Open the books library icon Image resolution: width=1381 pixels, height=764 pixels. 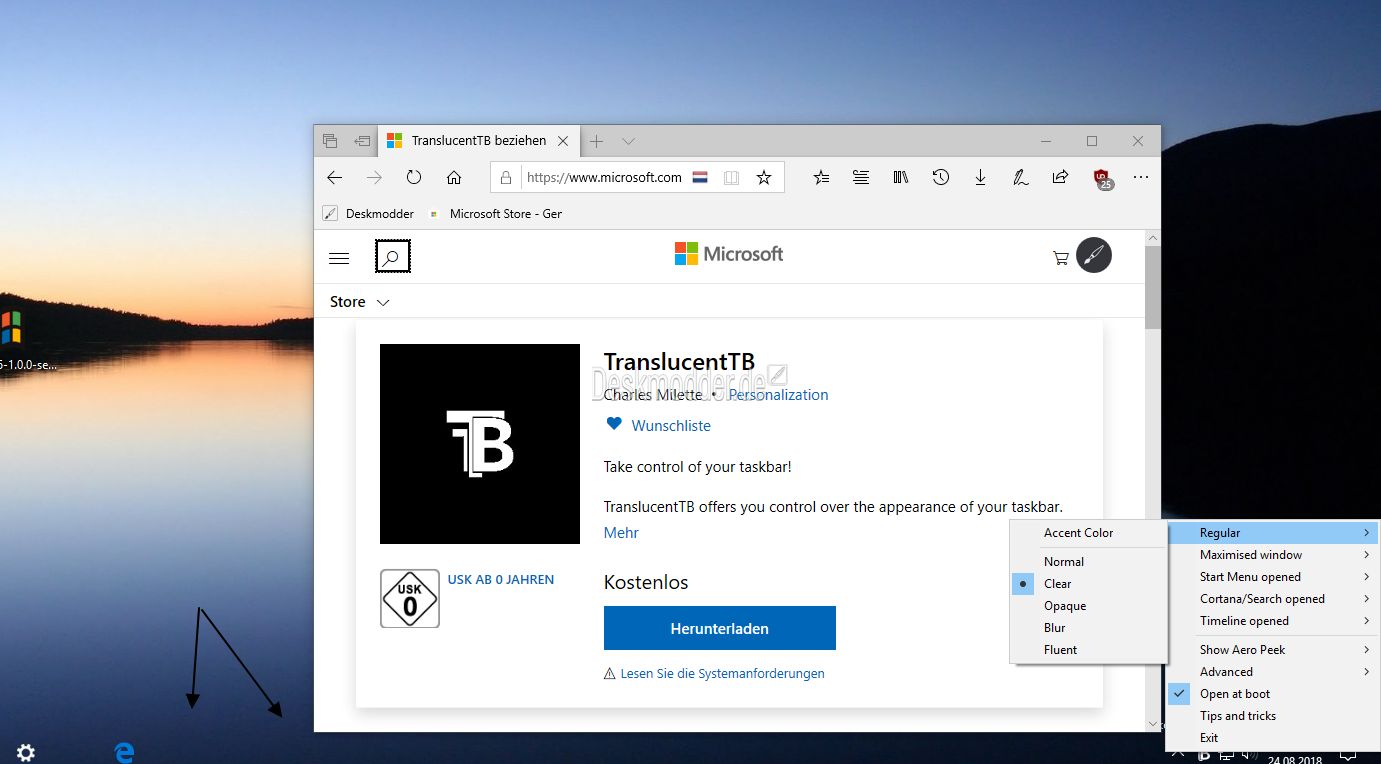pos(901,177)
